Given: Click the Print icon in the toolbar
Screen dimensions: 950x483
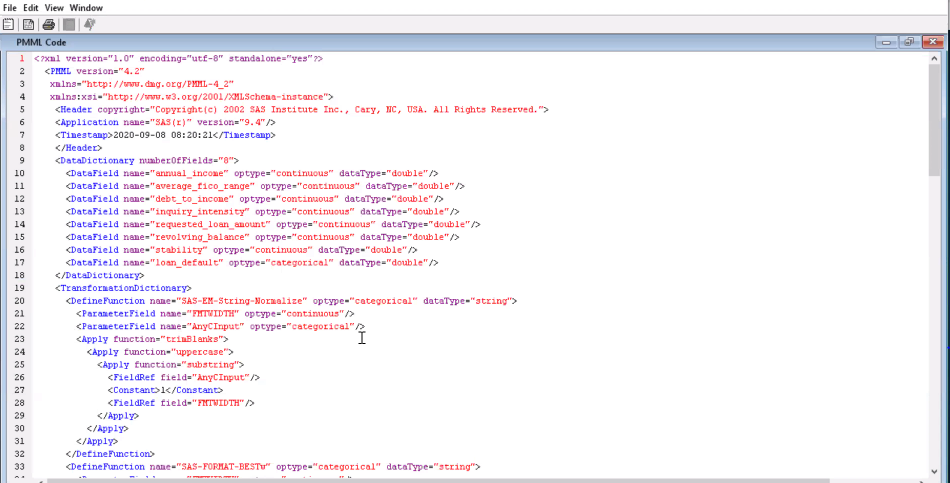Looking at the screenshot, I should [48, 24].
